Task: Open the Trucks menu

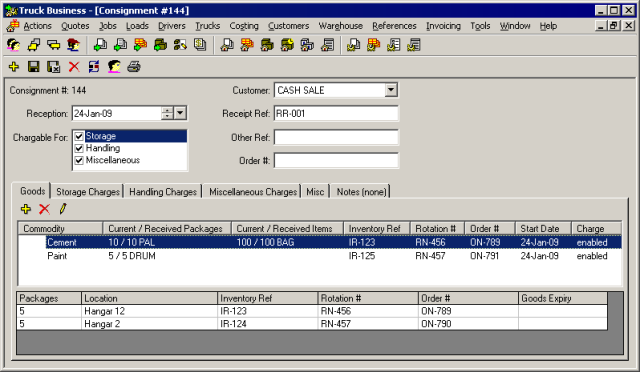Action: 207,26
